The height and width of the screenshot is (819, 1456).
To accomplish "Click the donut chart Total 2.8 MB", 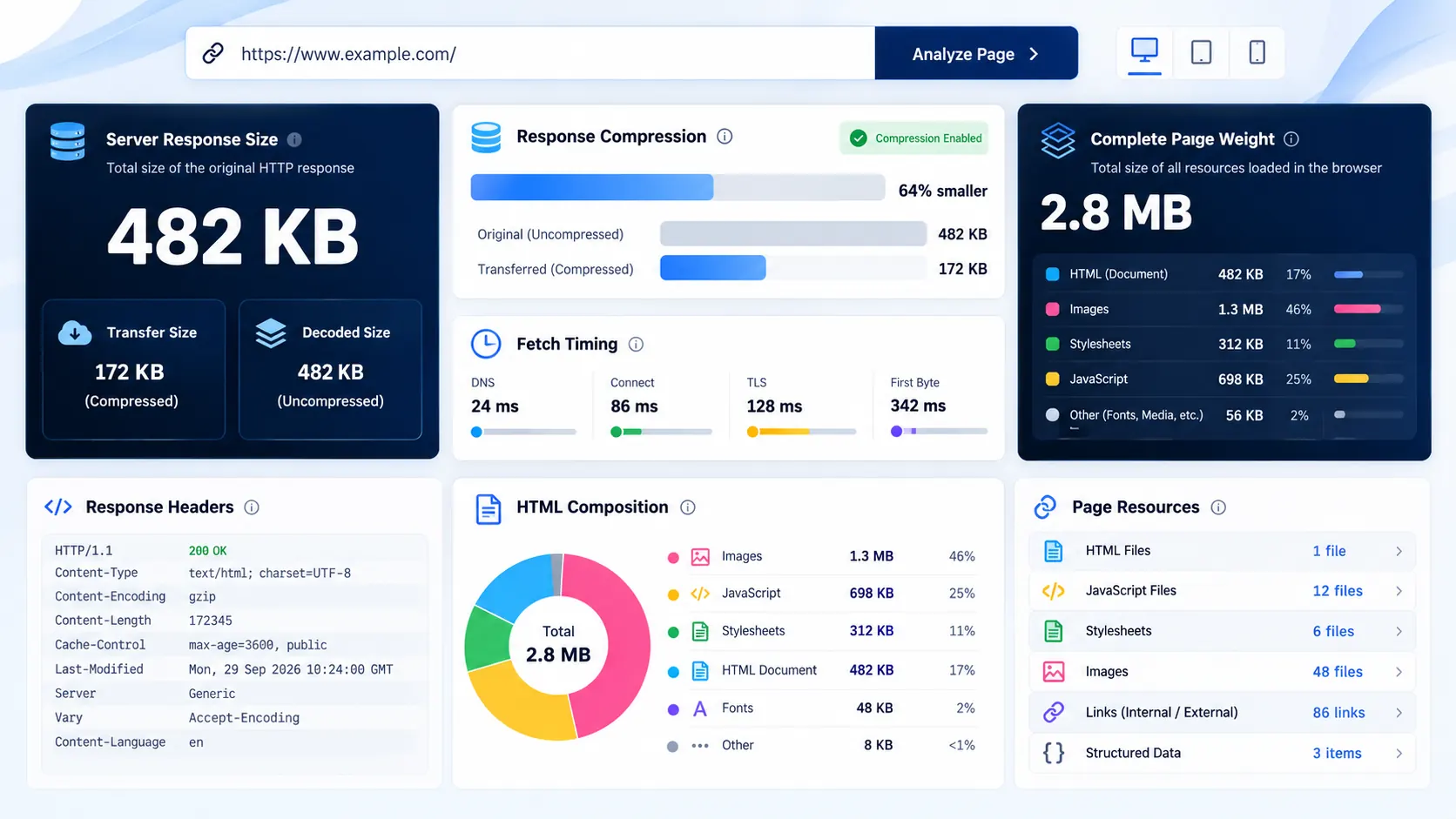I will coord(558,646).
